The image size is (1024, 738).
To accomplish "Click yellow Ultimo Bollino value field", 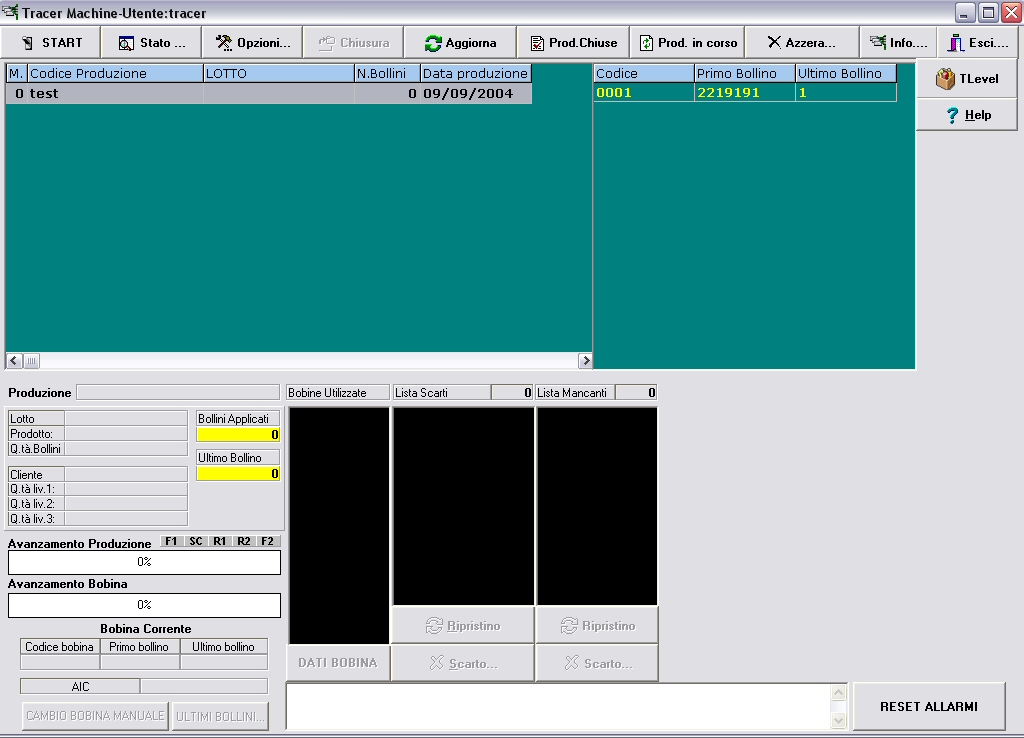I will pos(238,474).
